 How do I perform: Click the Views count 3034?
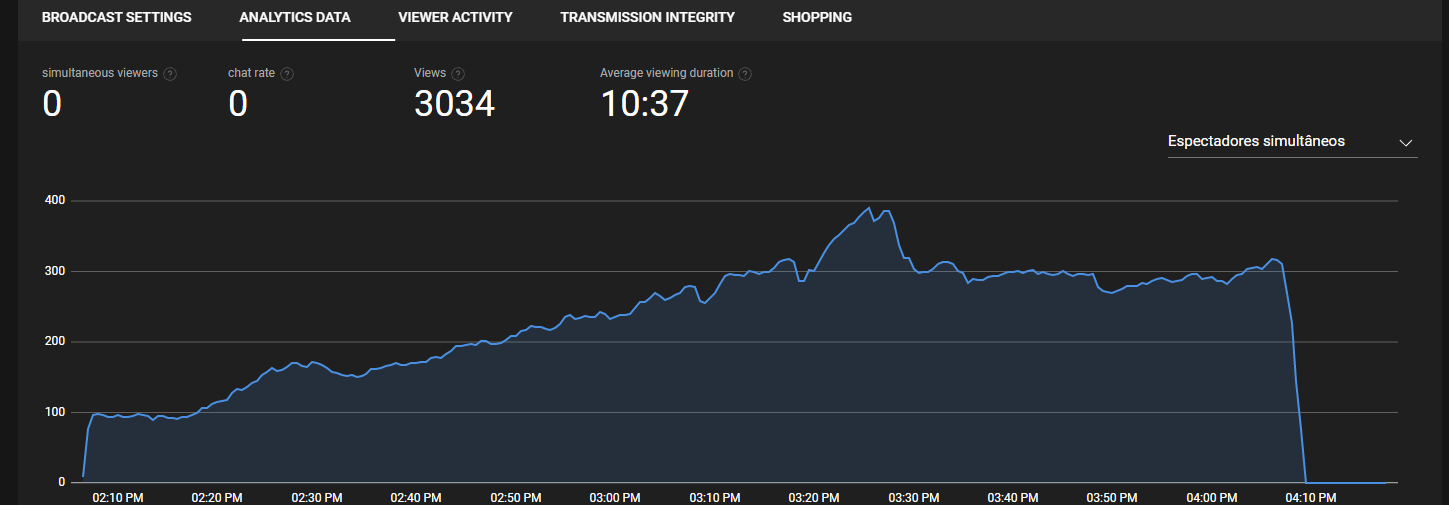click(454, 104)
